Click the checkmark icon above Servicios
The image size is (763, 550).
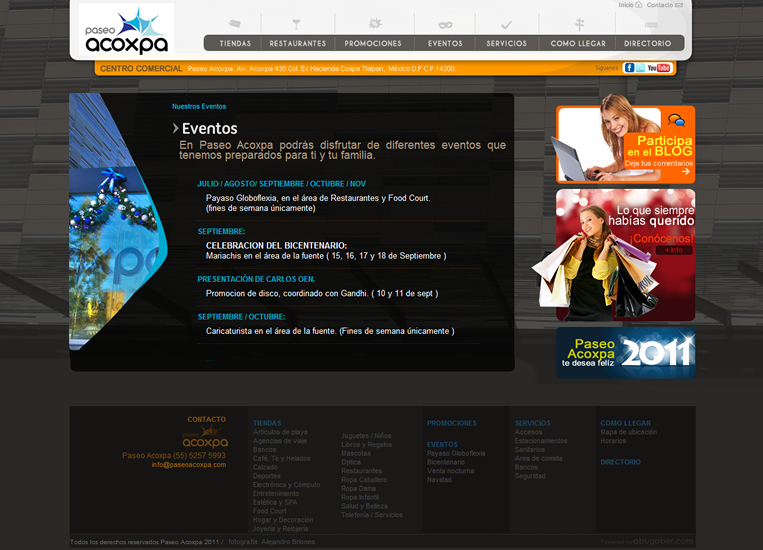coord(507,24)
